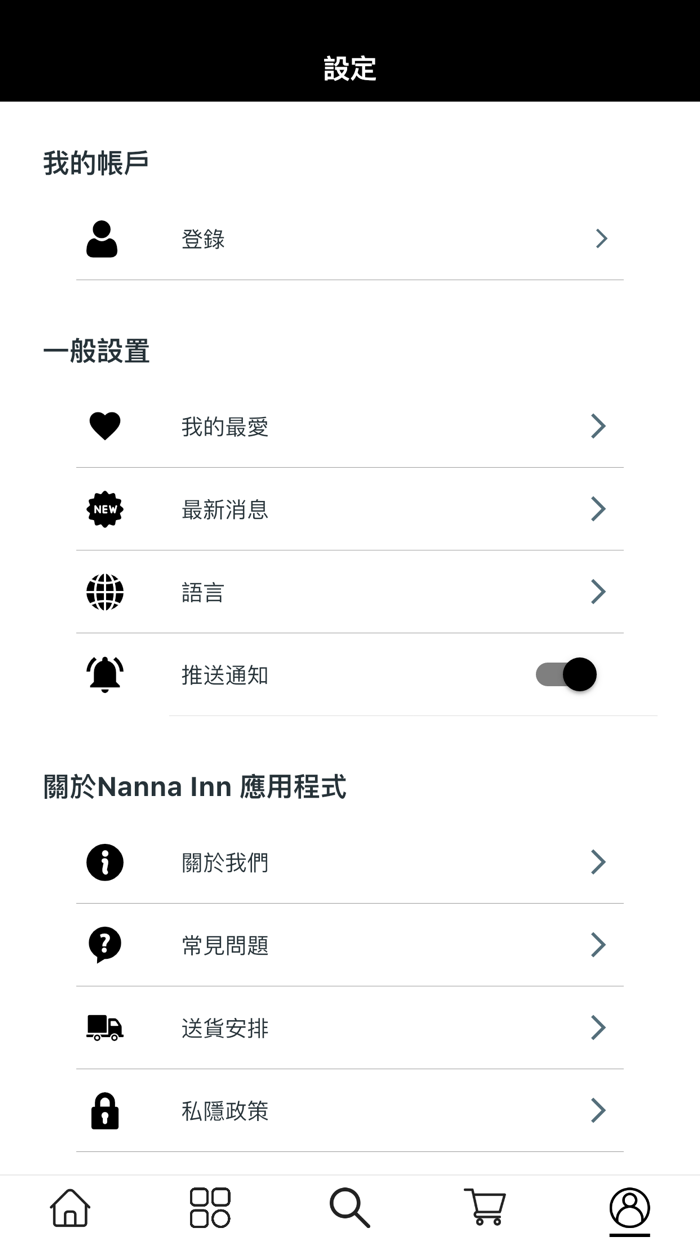The height and width of the screenshot is (1244, 700).
Task: Select the account profile tab
Action: pos(630,1208)
